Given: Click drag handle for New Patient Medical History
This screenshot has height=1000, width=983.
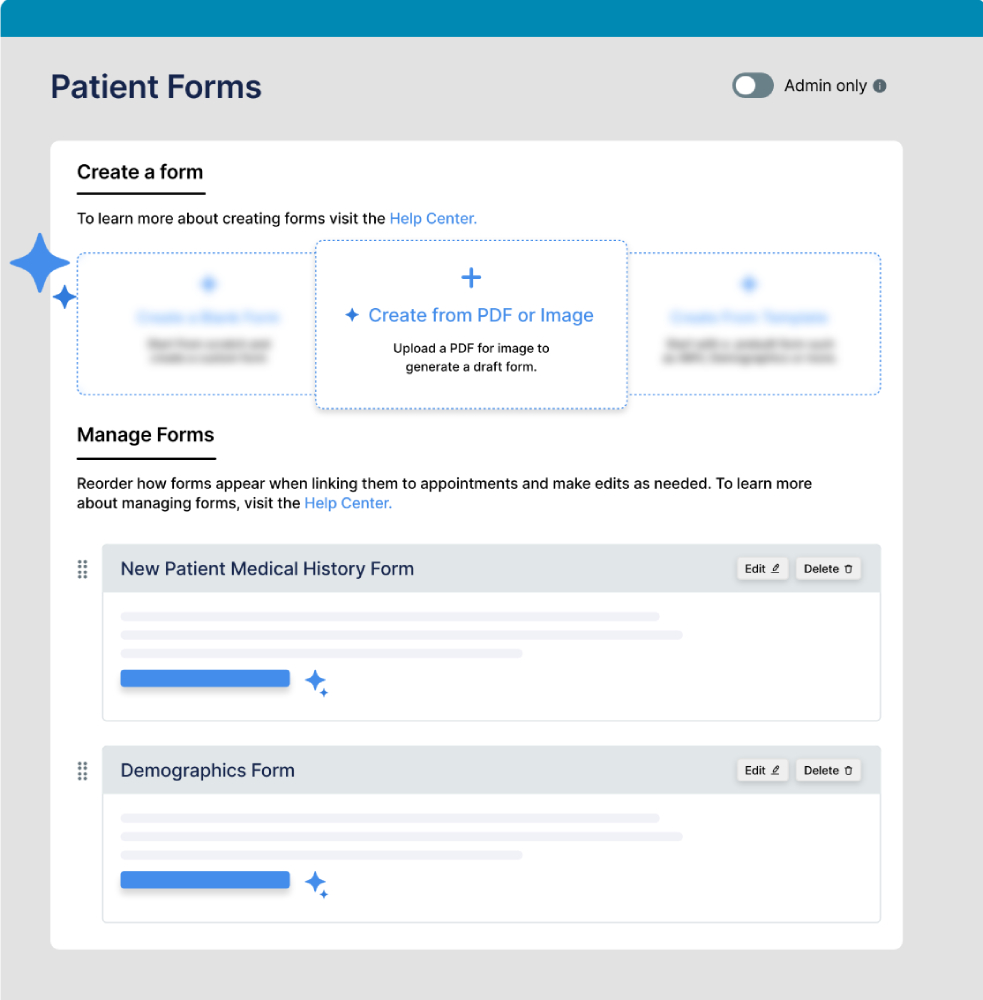Looking at the screenshot, I should coord(83,569).
